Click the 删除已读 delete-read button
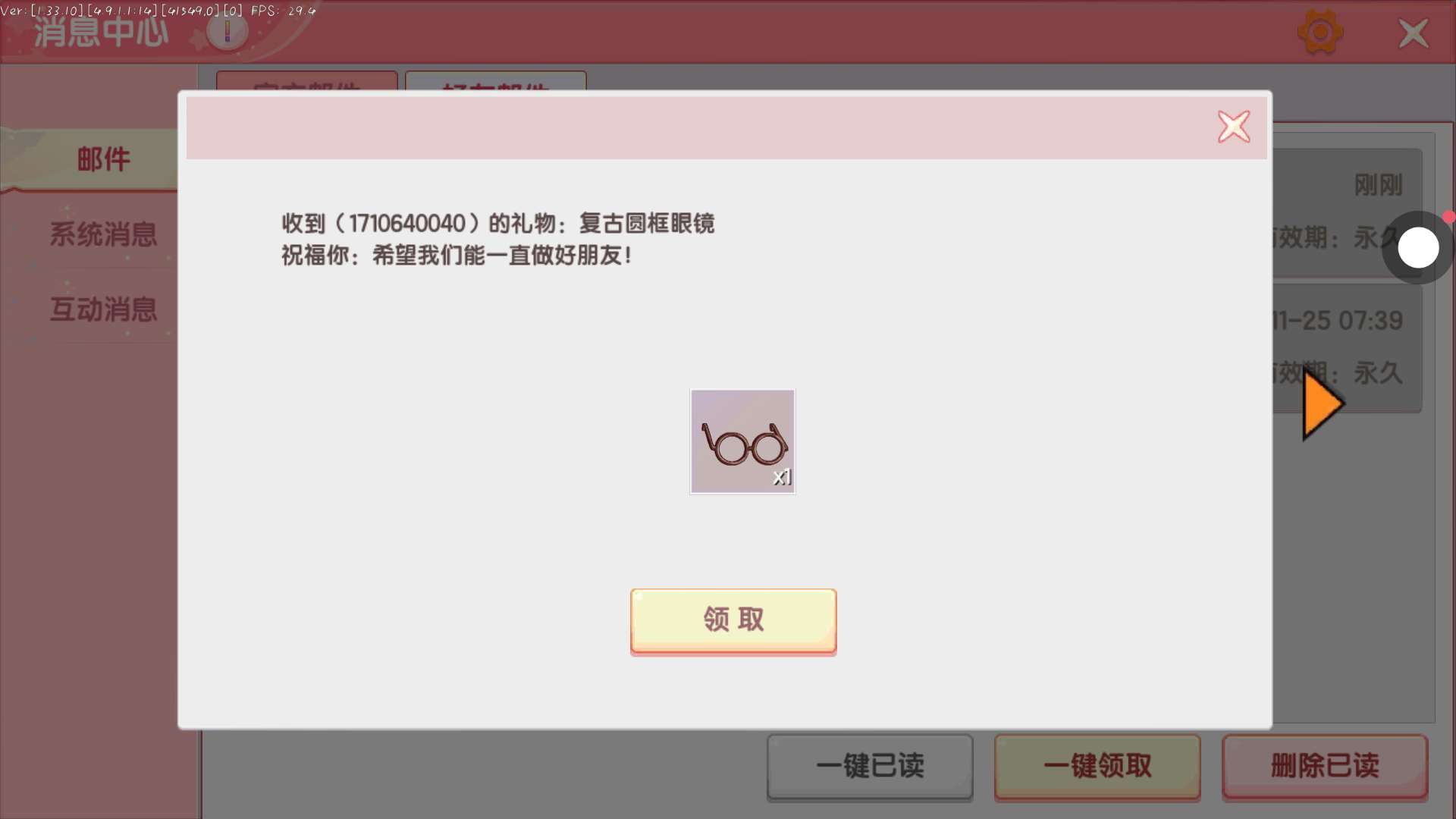 coord(1324,766)
